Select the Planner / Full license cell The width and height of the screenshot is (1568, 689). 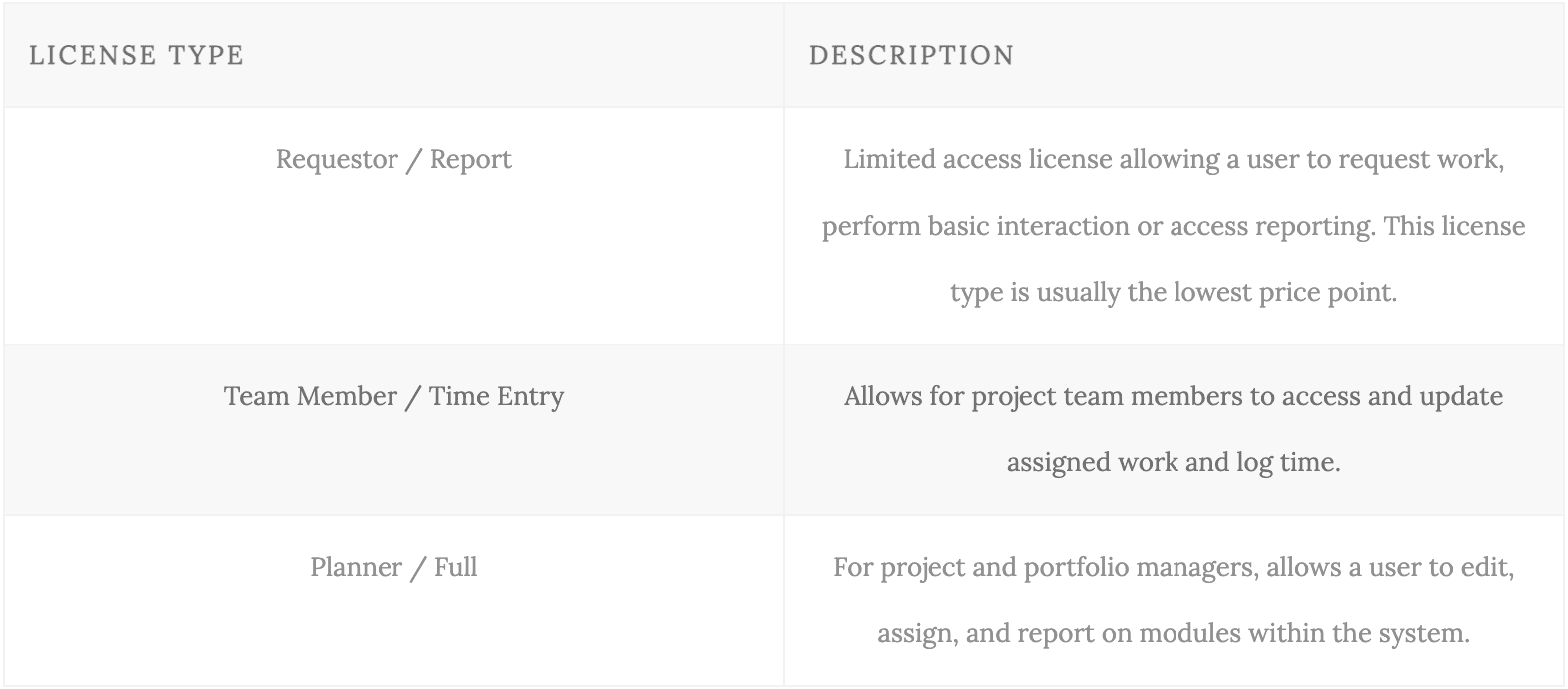tap(393, 601)
